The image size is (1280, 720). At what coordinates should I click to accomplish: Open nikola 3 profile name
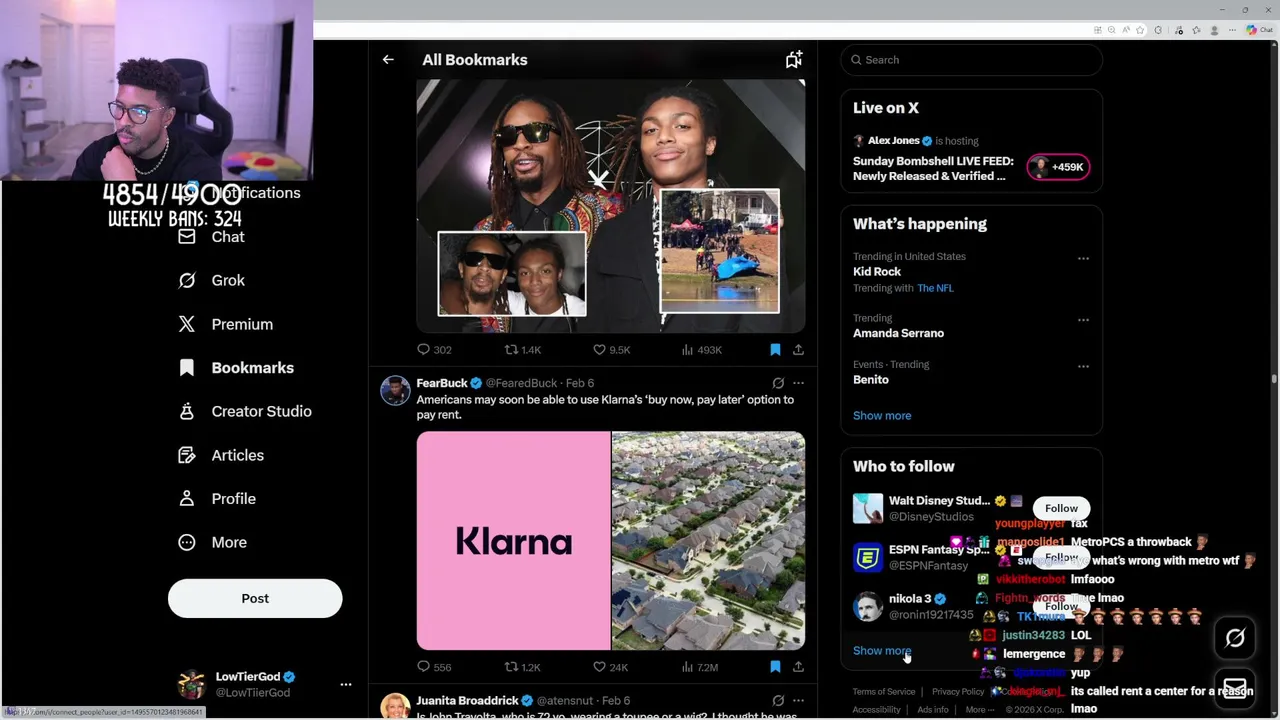tap(910, 599)
